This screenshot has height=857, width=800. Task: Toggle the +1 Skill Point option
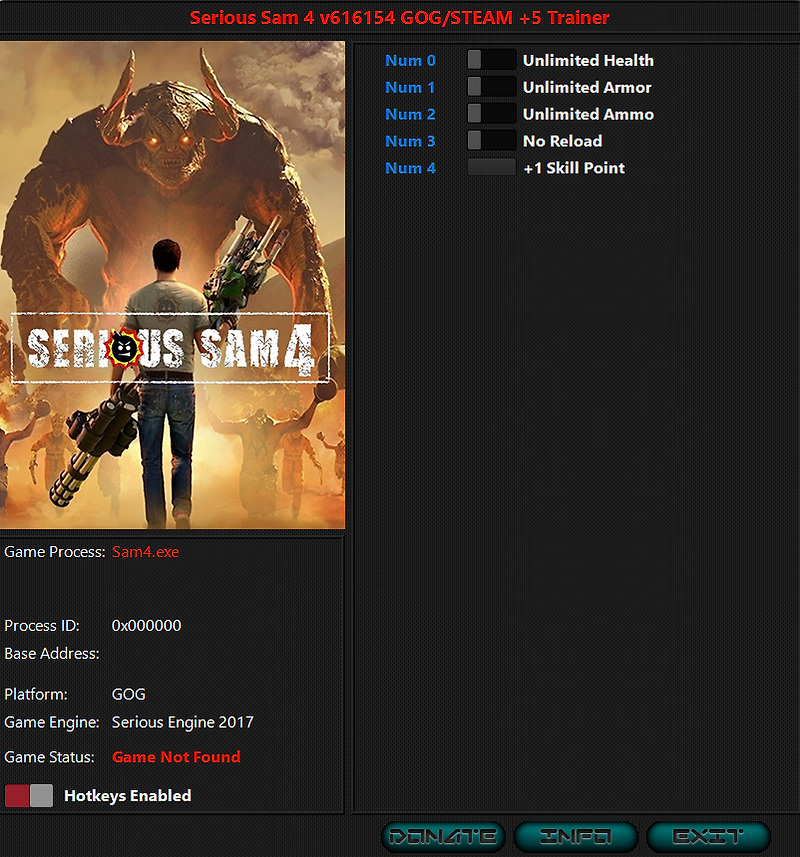click(491, 167)
